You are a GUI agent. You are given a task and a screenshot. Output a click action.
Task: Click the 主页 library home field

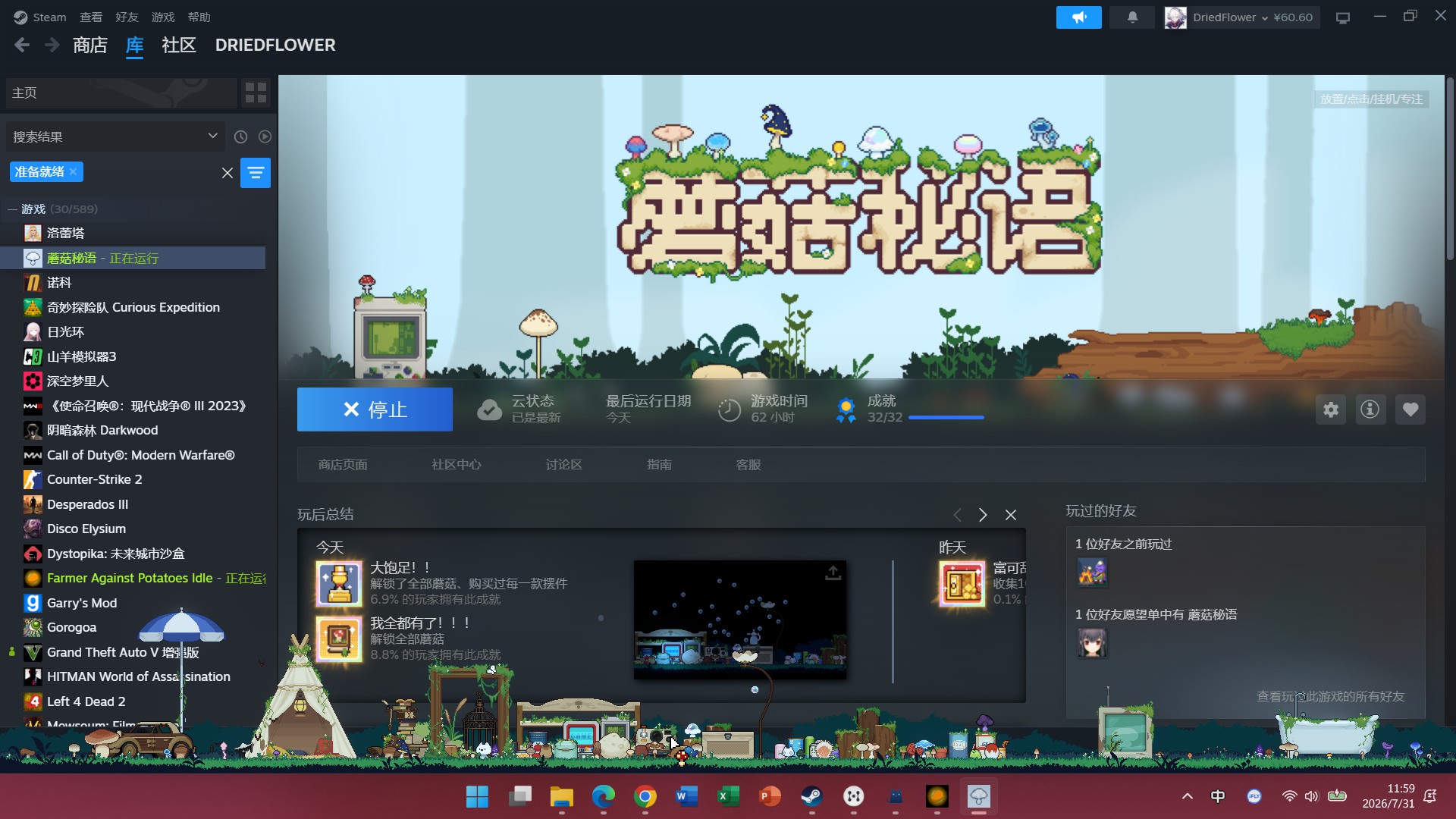click(121, 93)
